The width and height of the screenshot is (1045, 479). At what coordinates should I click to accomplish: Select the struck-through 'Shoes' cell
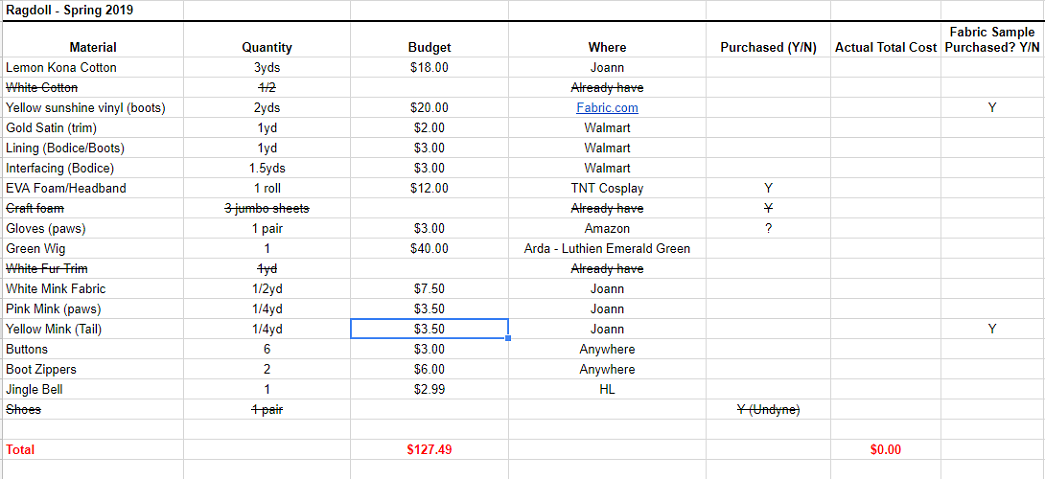93,410
